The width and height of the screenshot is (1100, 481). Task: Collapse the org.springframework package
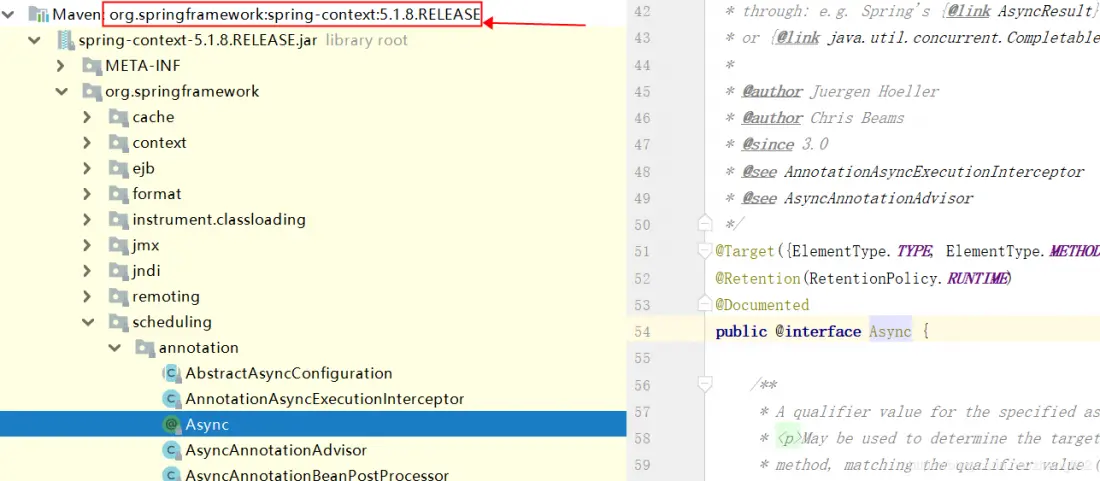pyautogui.click(x=61, y=92)
